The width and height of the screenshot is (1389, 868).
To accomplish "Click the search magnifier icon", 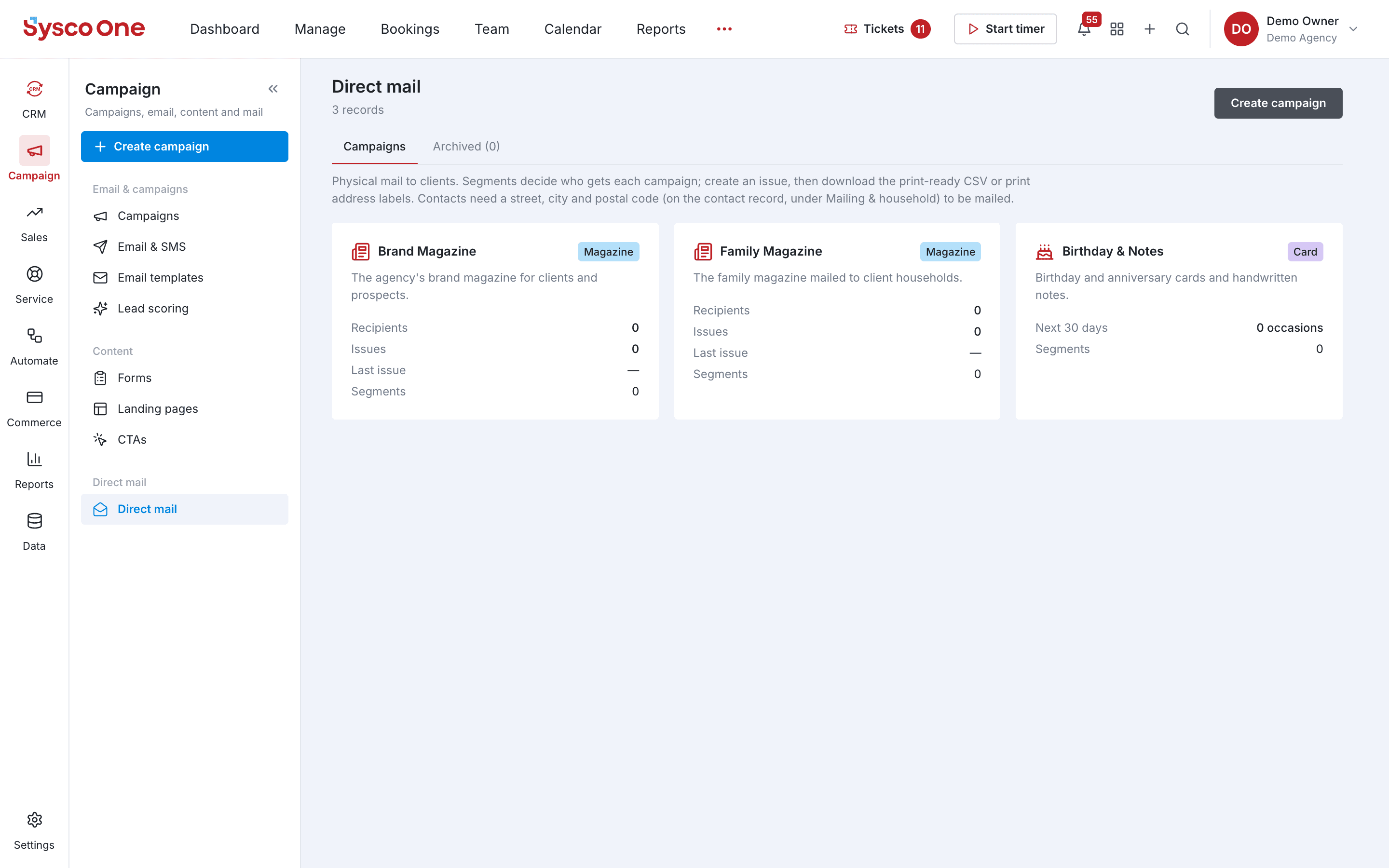I will coord(1183,29).
